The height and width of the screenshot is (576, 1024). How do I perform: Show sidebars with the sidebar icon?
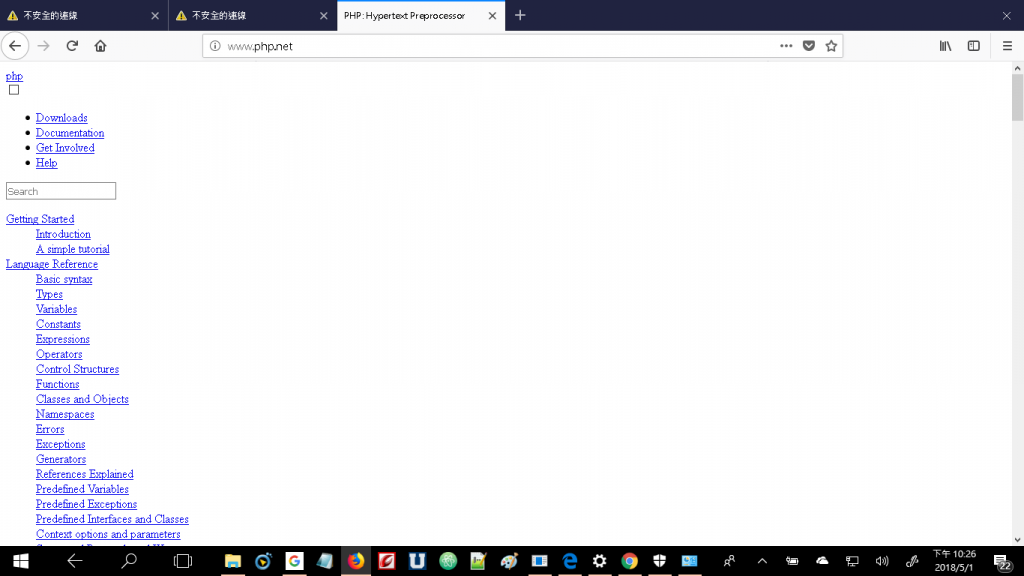point(973,46)
